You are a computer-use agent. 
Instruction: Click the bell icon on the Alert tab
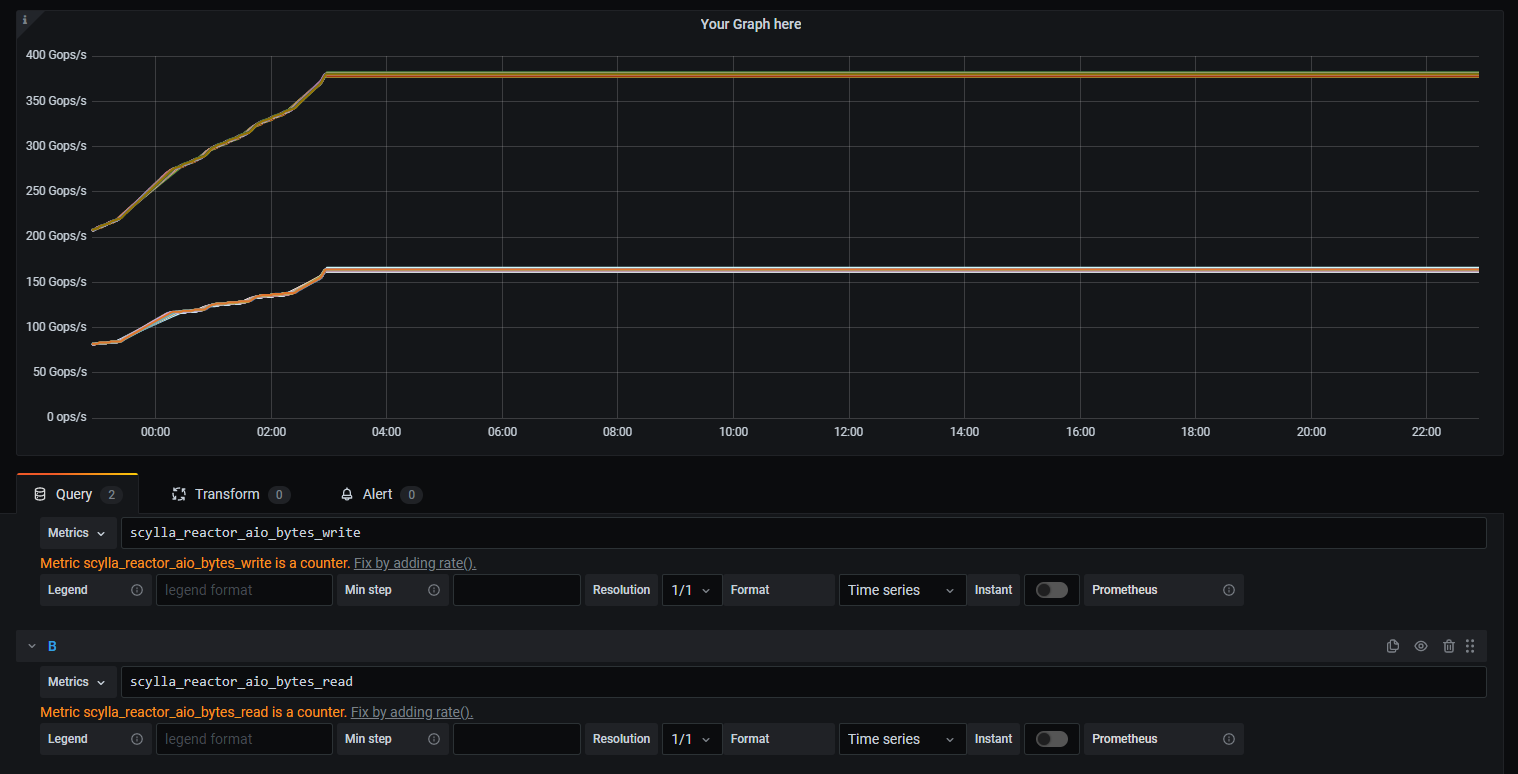tap(346, 493)
